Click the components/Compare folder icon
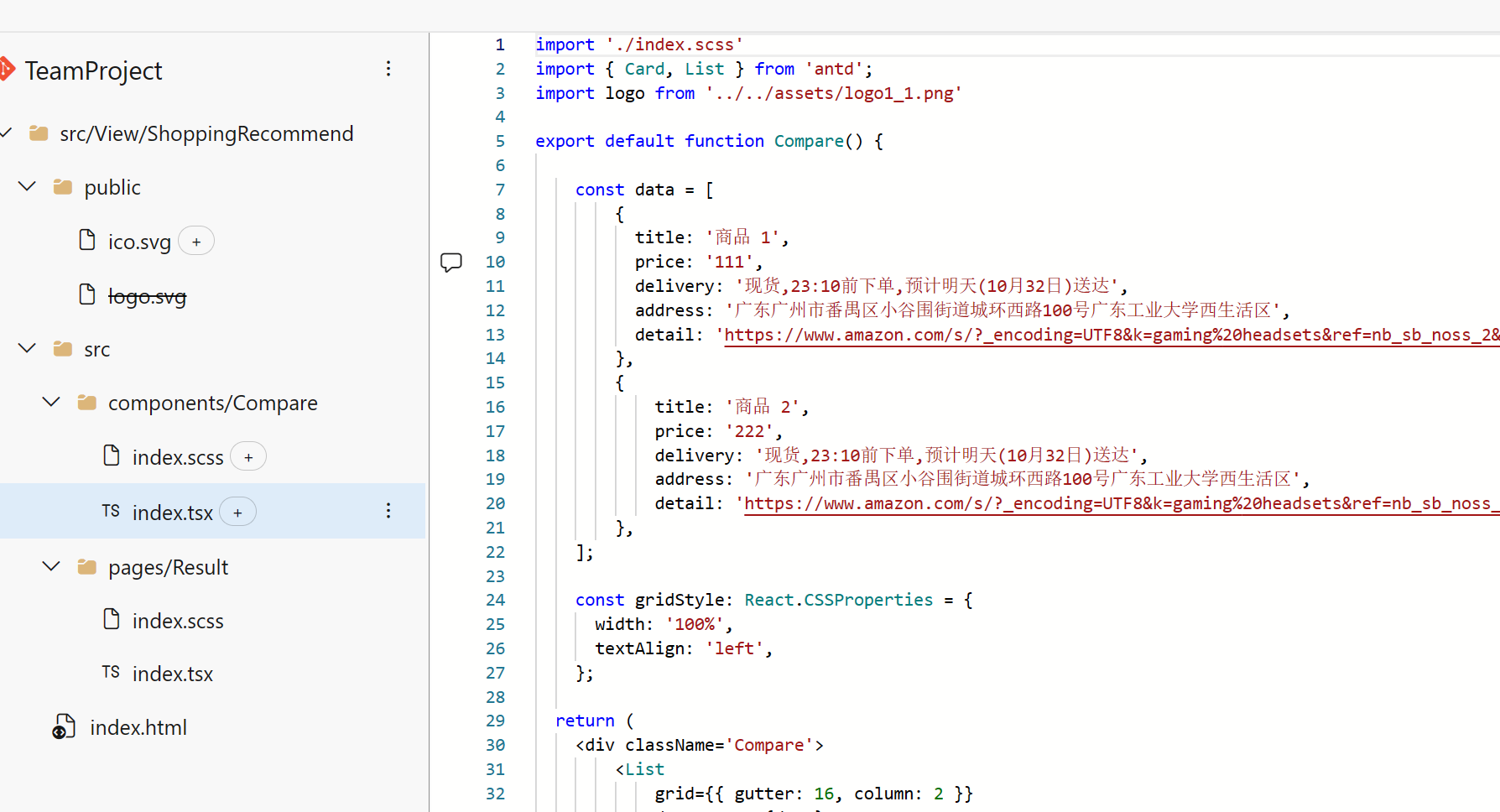 (87, 403)
